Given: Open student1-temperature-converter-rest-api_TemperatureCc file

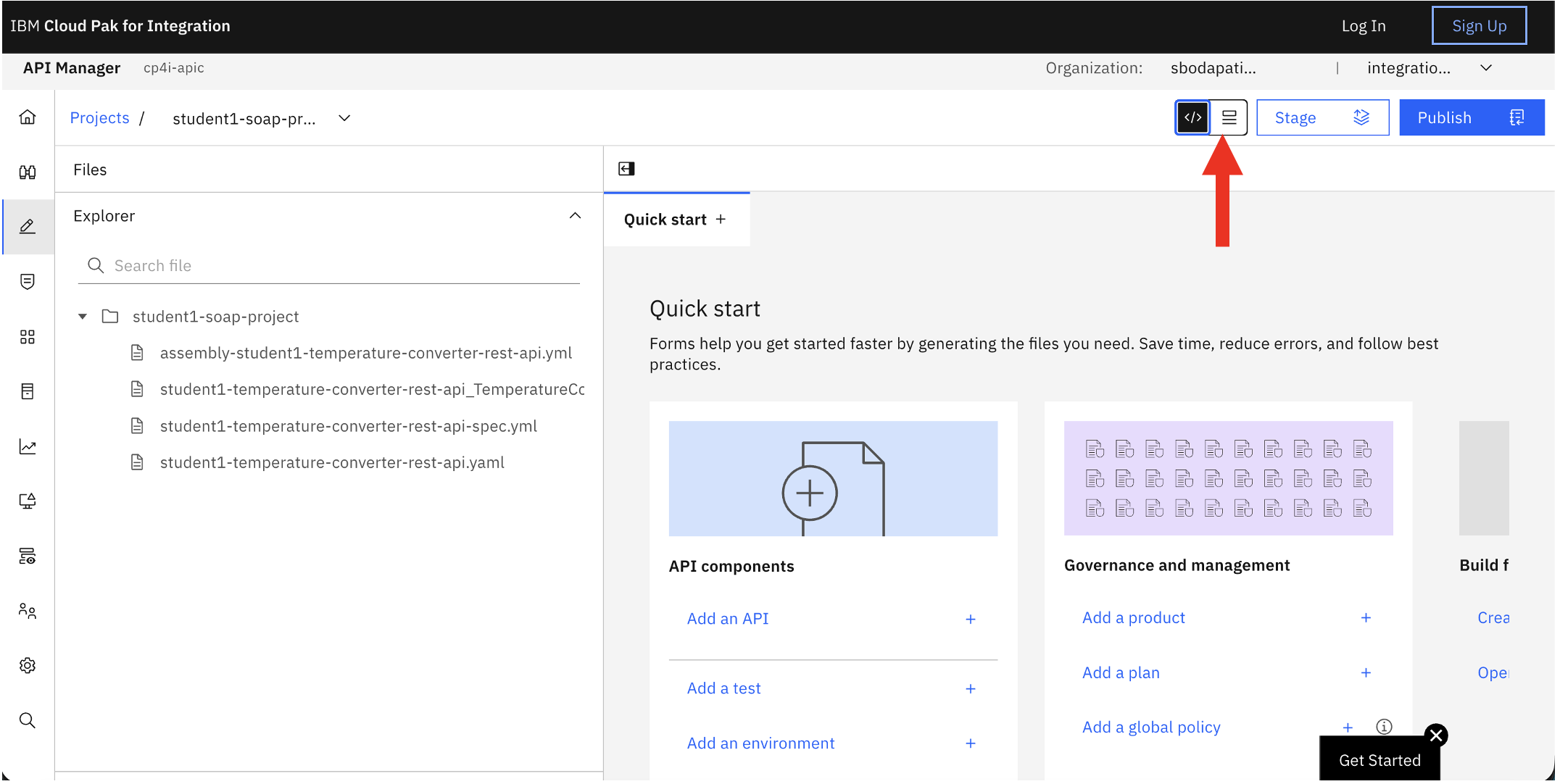Looking at the screenshot, I should tap(372, 390).
